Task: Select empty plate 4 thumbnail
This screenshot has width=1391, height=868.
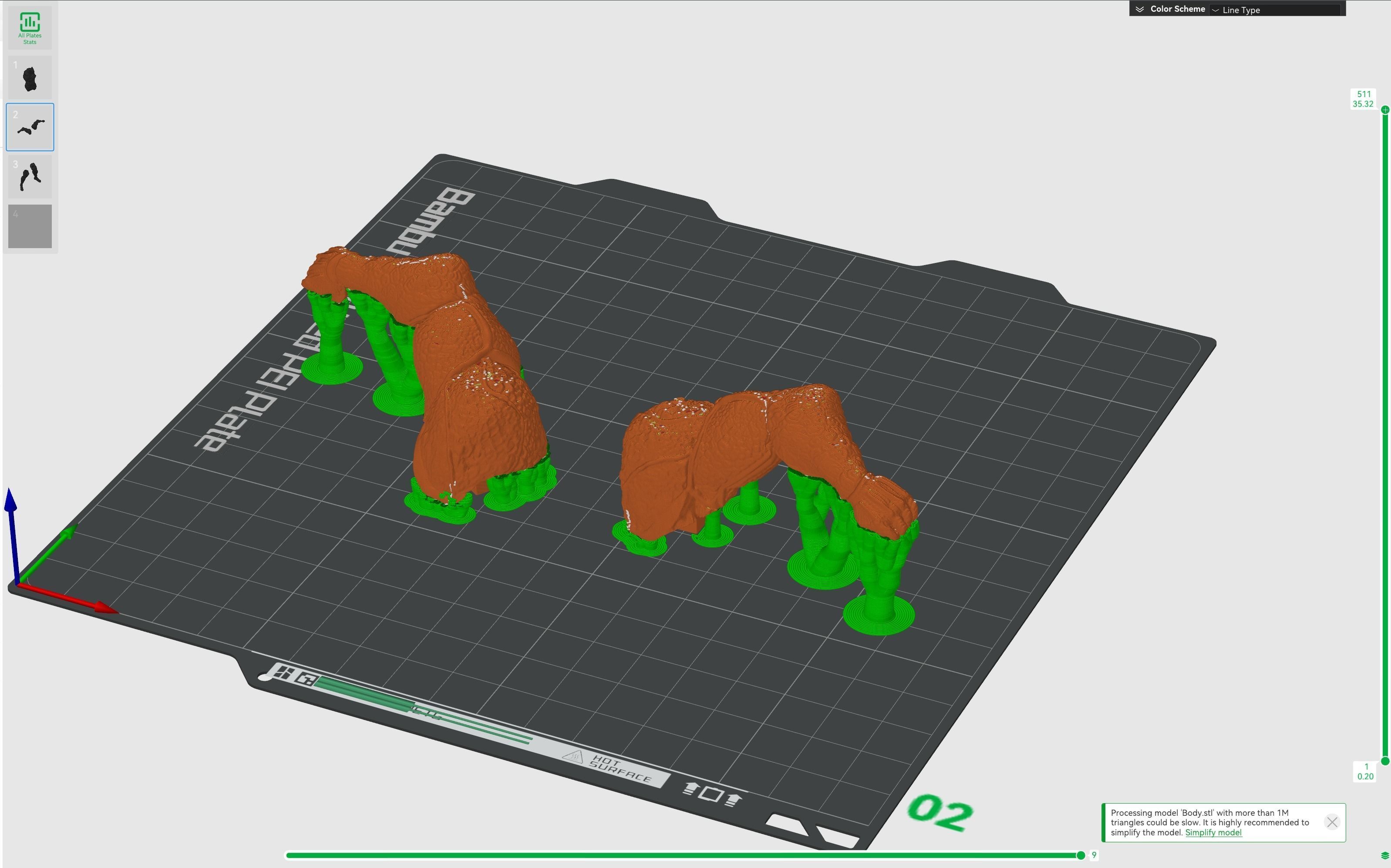Action: point(30,226)
